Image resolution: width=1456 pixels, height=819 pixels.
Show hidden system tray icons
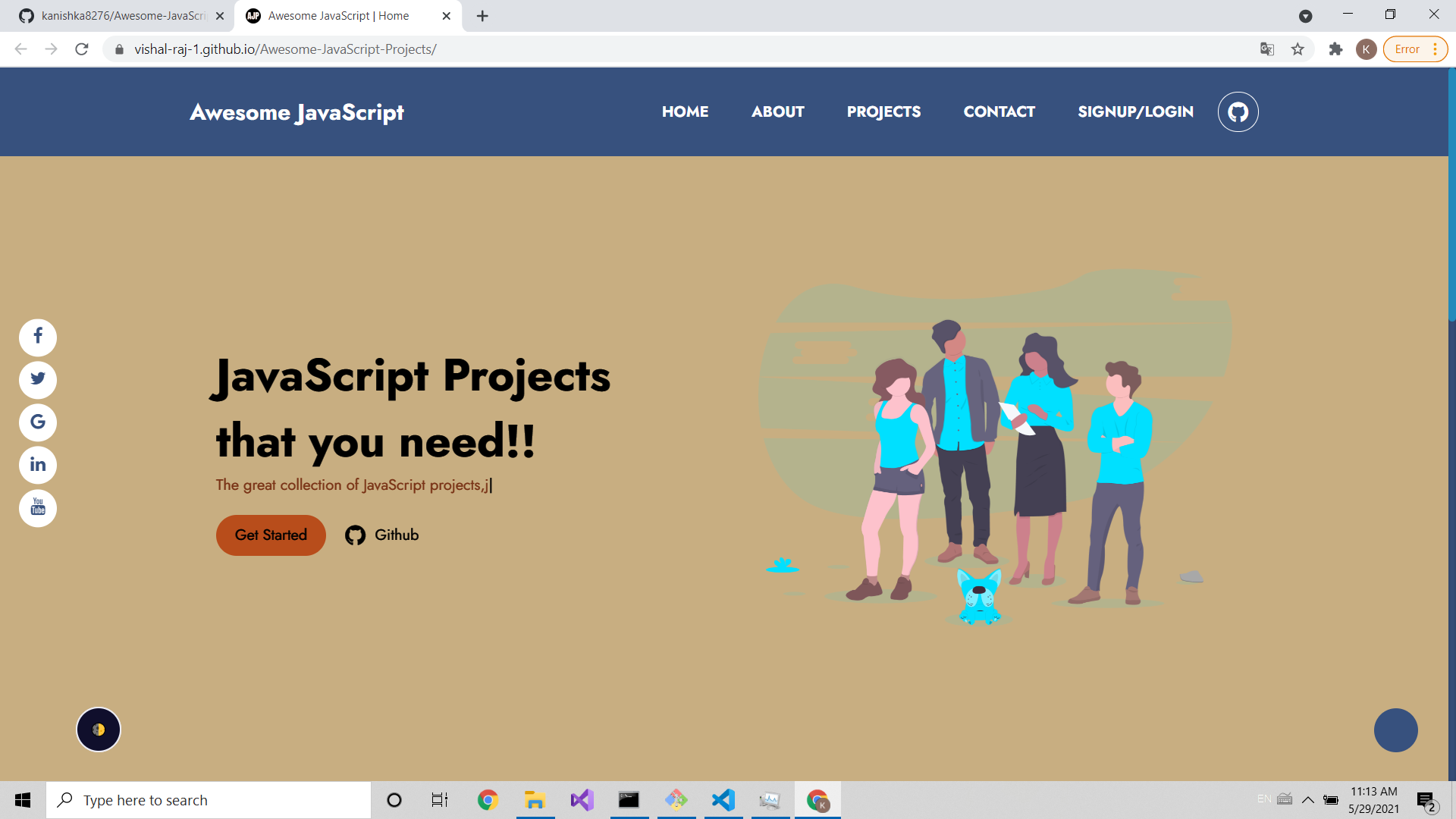pyautogui.click(x=1308, y=799)
